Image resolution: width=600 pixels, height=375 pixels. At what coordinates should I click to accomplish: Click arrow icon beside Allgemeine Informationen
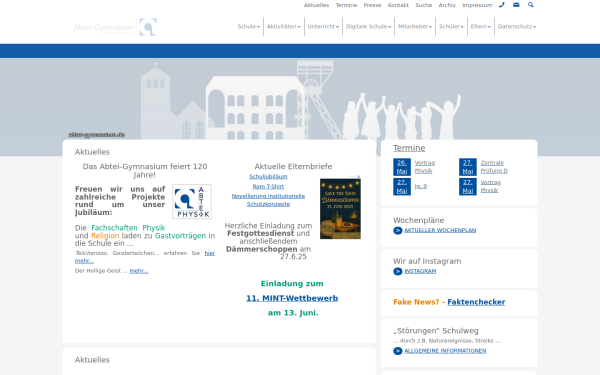[x=398, y=351]
